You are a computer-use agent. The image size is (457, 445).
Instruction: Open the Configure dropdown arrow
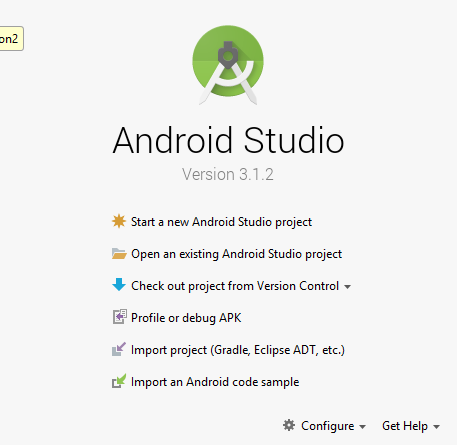362,427
